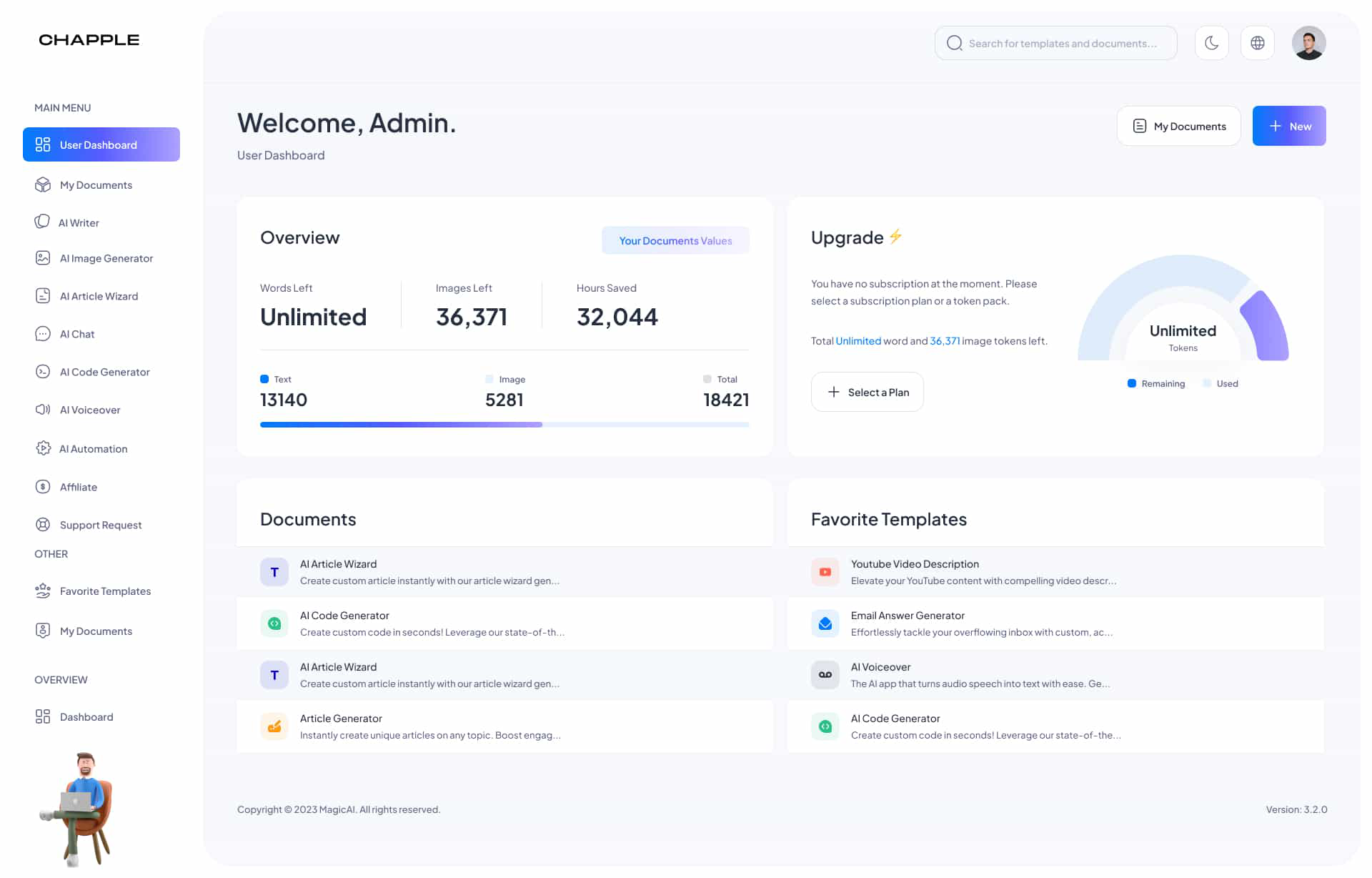Screen dimensions: 1372x878
Task: Select AI Automation sidebar icon
Action: coord(41,447)
